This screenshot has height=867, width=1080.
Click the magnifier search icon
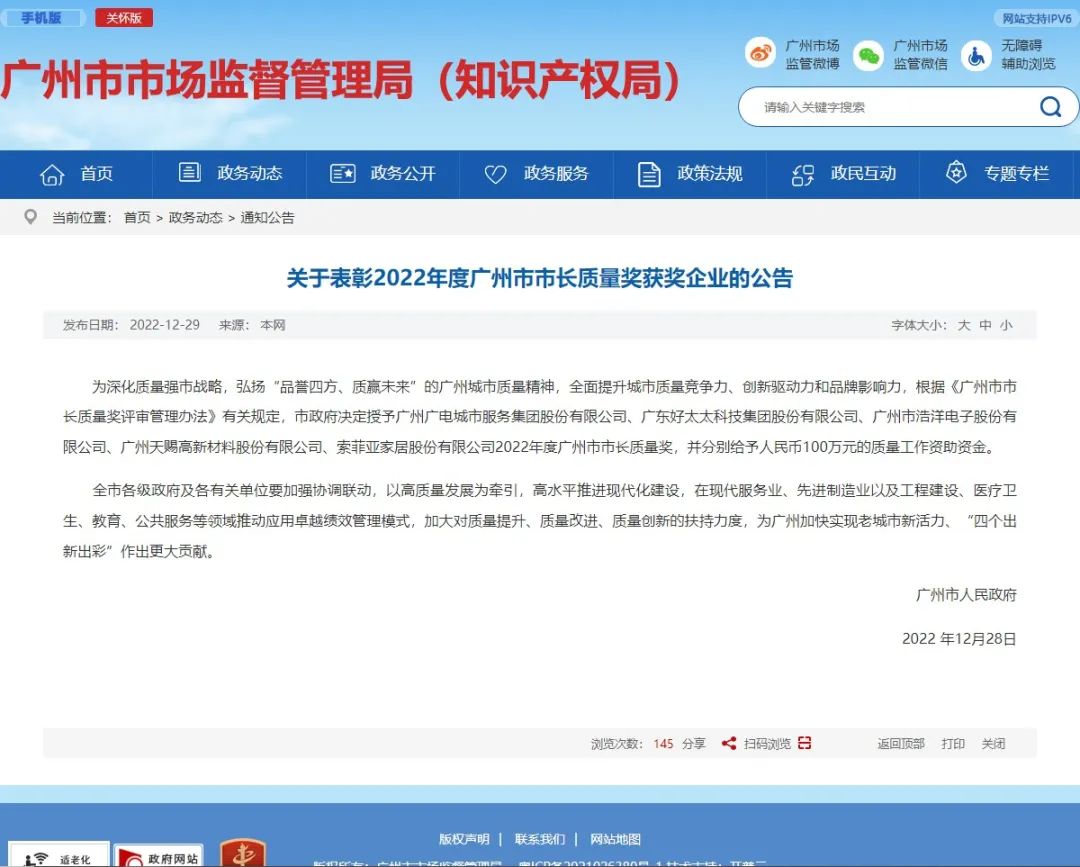(1050, 107)
